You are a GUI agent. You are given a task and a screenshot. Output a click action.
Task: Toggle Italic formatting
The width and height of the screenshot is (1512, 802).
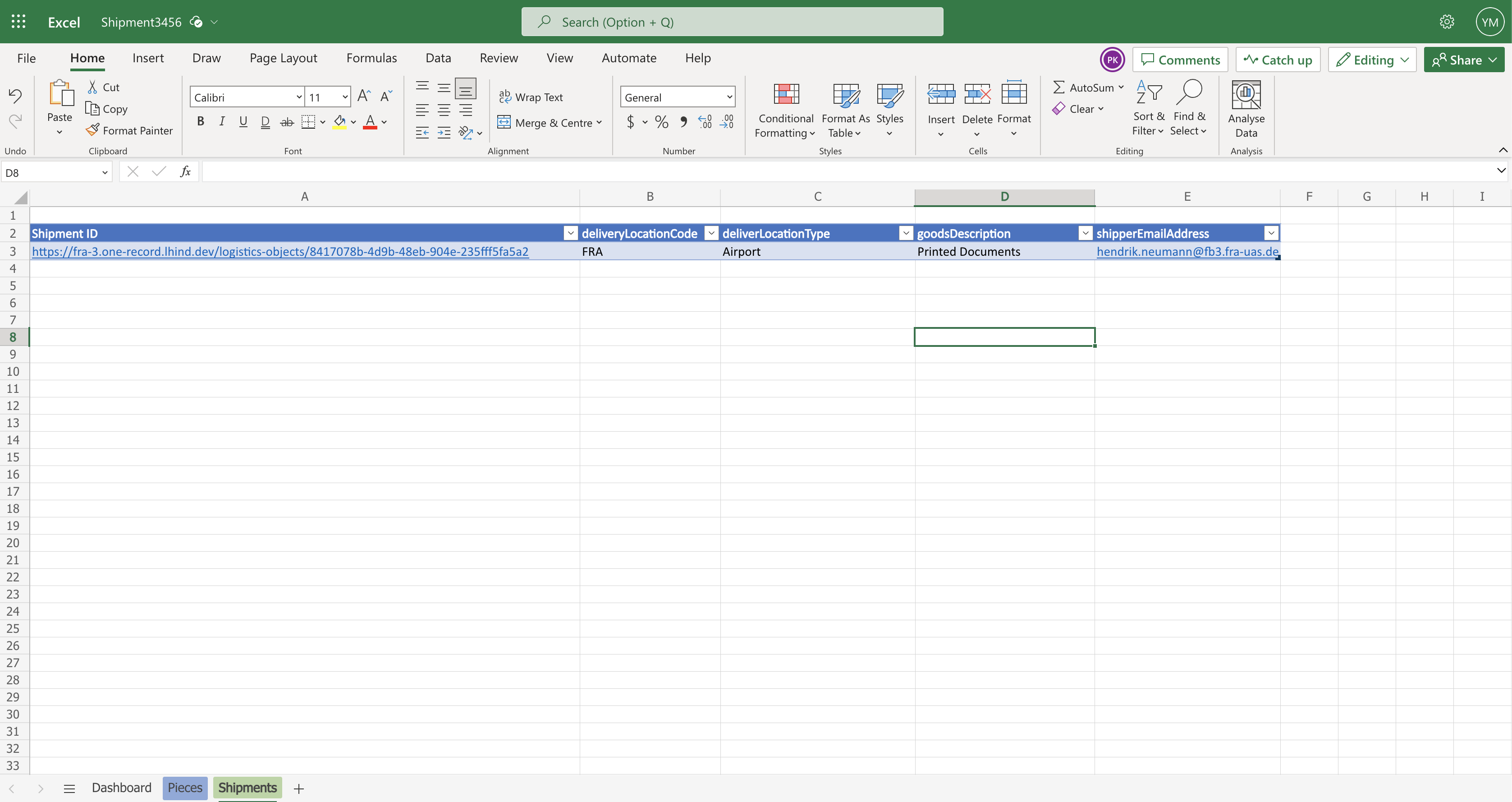click(x=222, y=121)
